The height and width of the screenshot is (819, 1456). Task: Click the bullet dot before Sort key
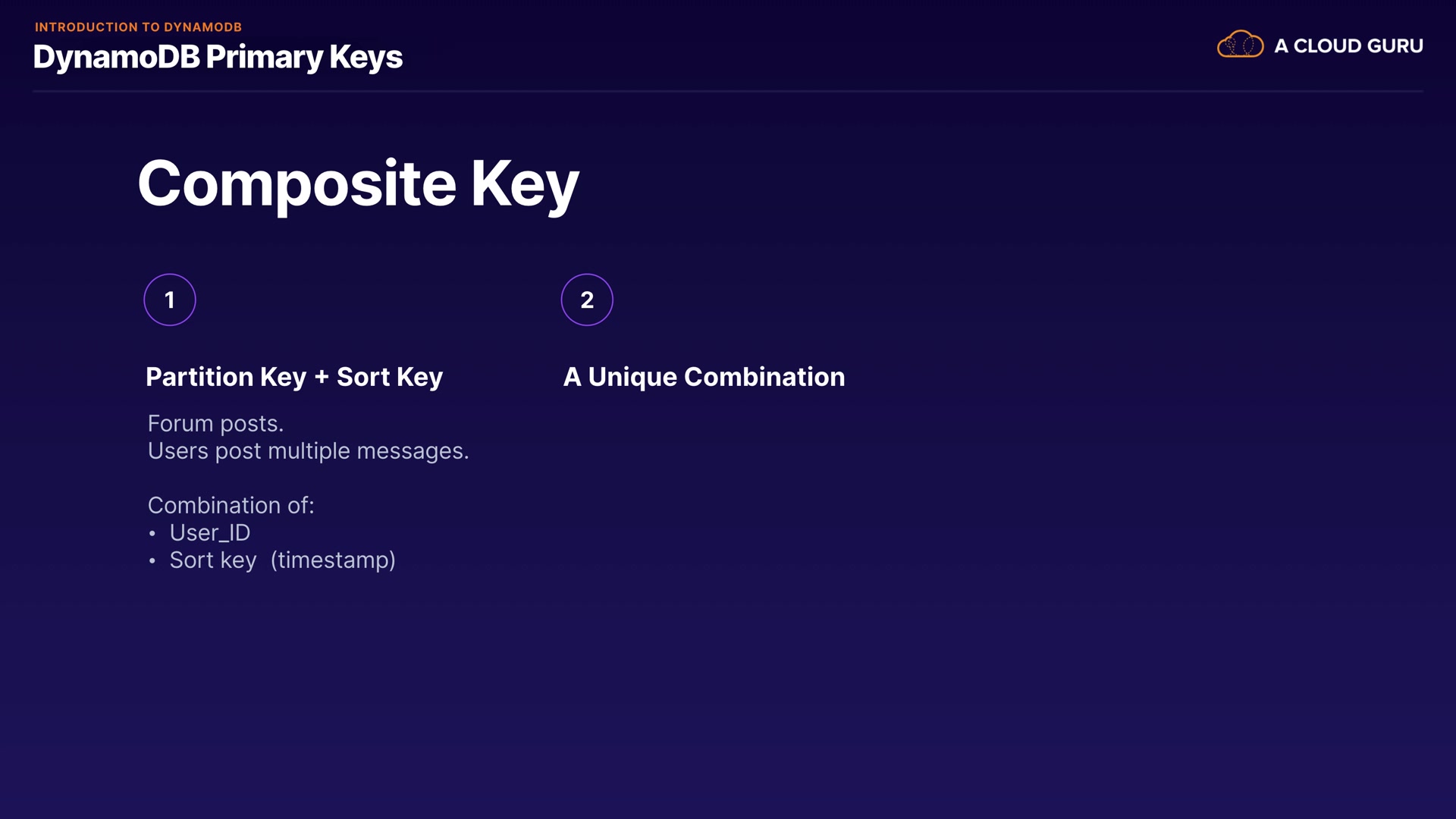point(152,561)
